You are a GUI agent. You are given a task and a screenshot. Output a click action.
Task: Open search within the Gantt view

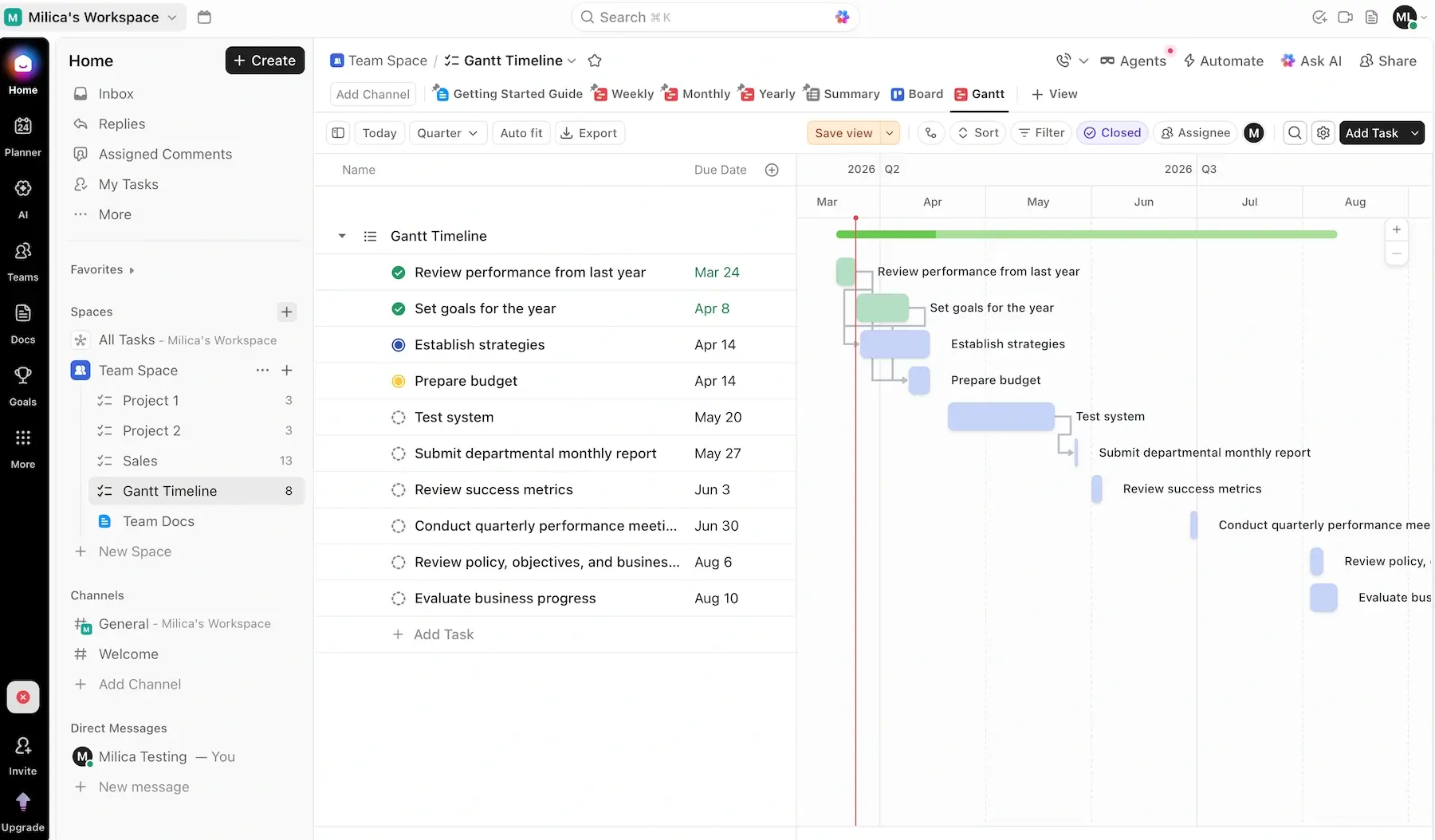coord(1295,133)
